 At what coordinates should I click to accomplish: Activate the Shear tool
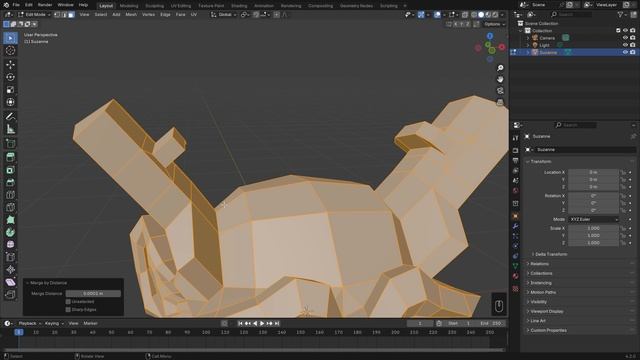pyautogui.click(x=11, y=282)
